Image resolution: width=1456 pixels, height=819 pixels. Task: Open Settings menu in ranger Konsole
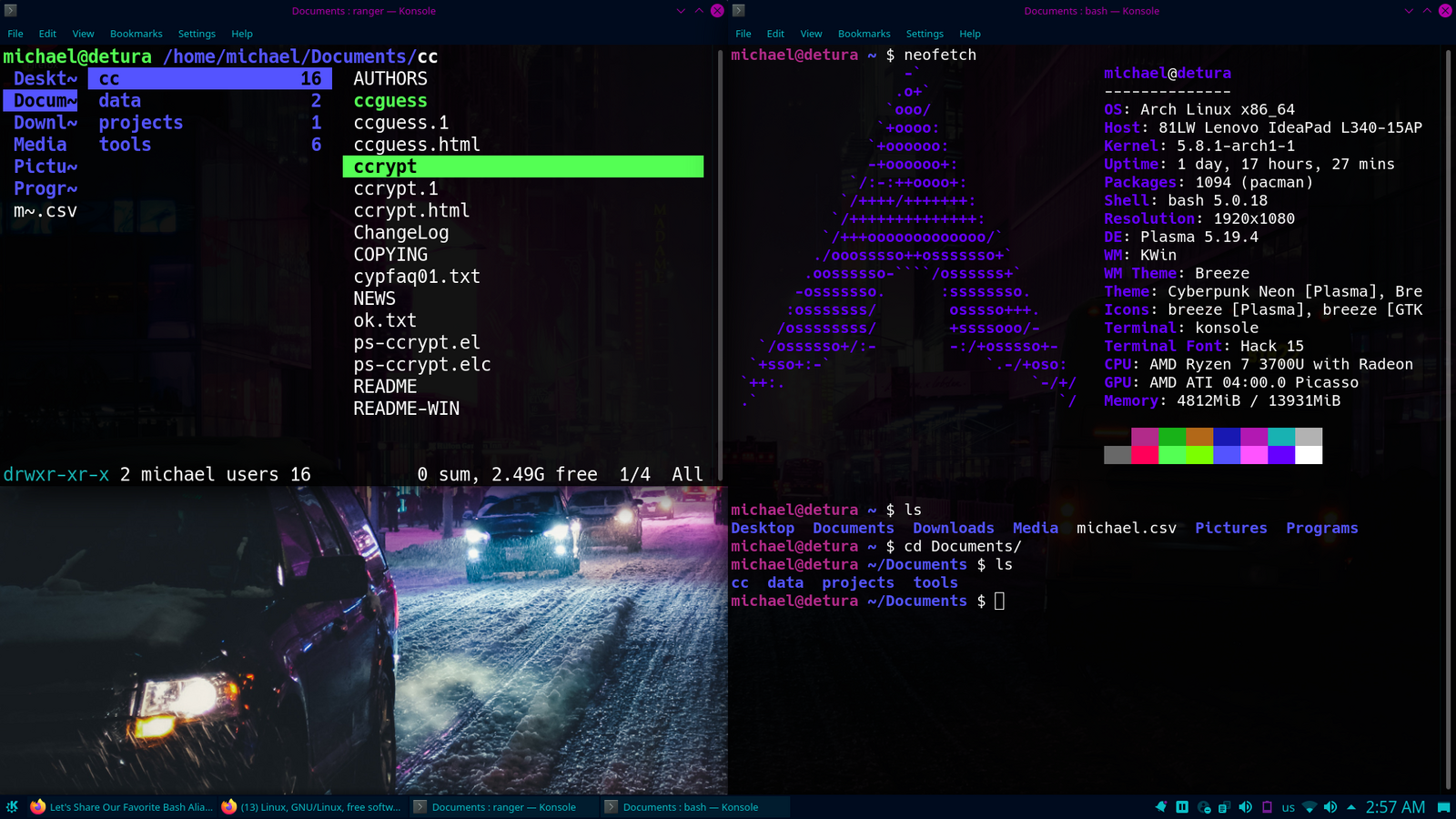tap(197, 34)
